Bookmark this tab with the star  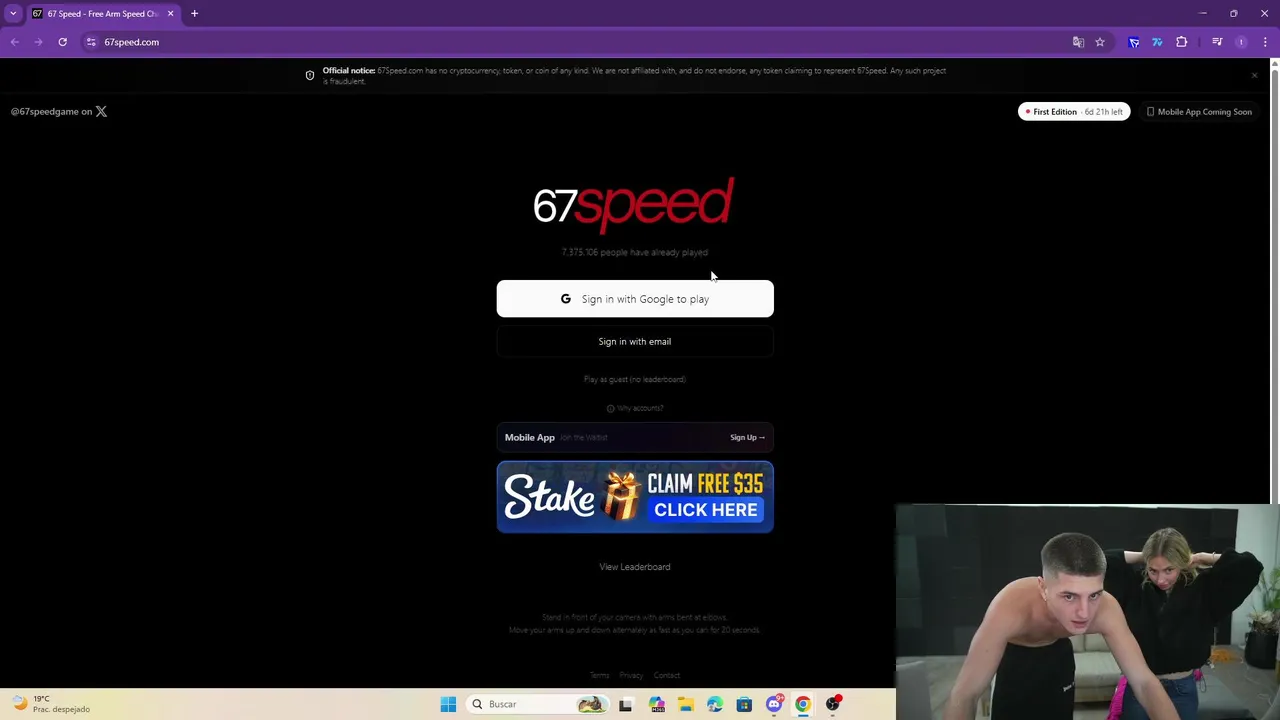pos(1100,42)
